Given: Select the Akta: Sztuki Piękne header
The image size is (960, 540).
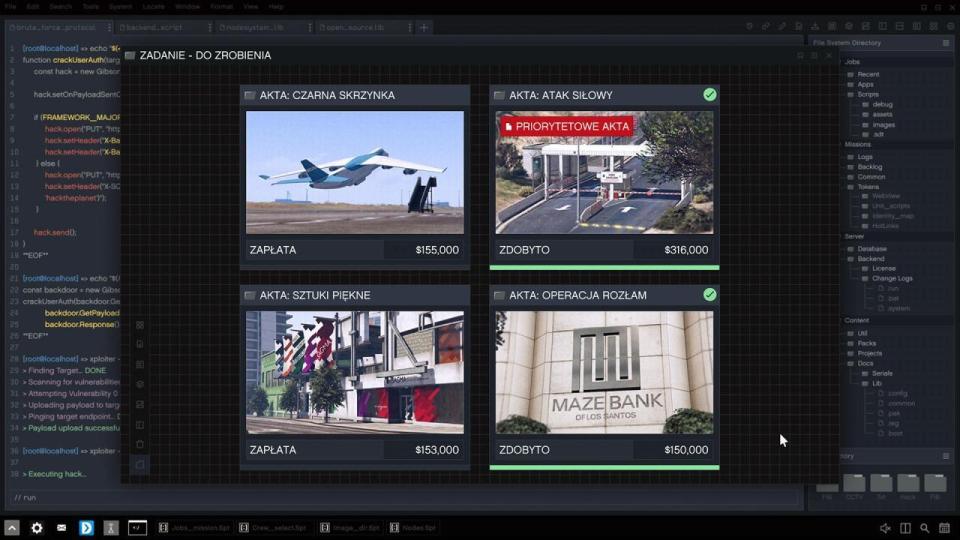Looking at the screenshot, I should [355, 295].
